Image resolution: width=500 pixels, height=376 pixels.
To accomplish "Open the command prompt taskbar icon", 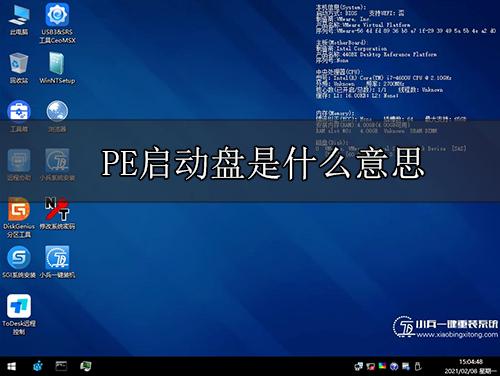I will (x=61, y=366).
